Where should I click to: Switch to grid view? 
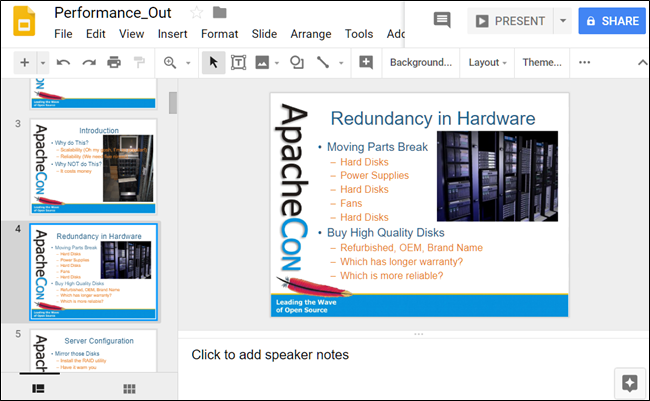click(x=129, y=387)
